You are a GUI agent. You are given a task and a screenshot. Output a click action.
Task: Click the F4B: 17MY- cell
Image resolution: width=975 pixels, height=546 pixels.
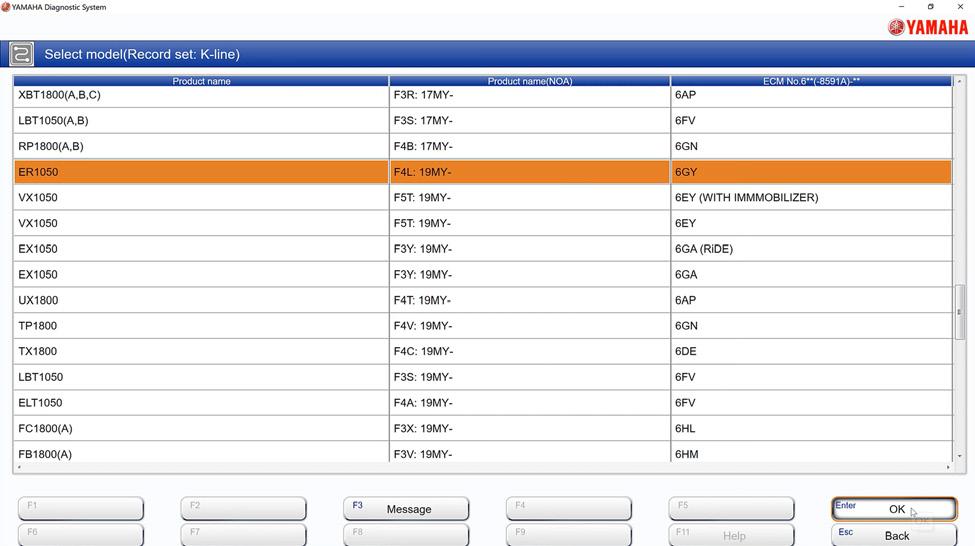pyautogui.click(x=530, y=146)
